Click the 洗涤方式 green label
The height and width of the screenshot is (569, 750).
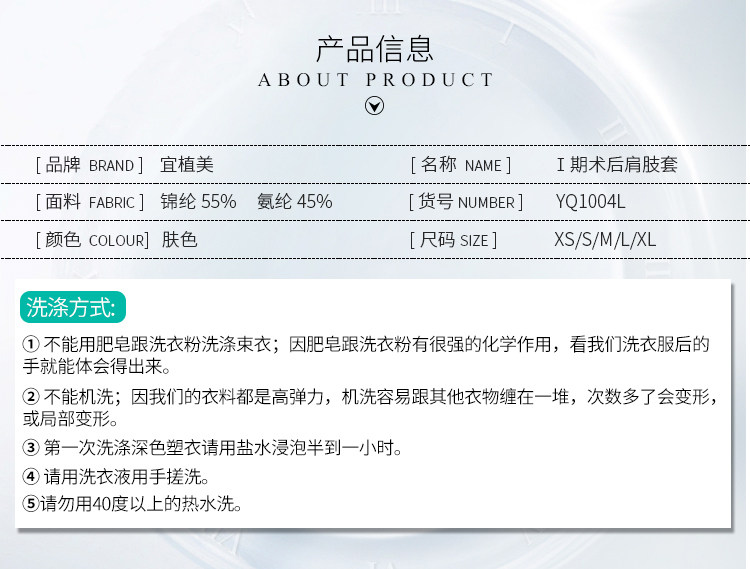[73, 307]
